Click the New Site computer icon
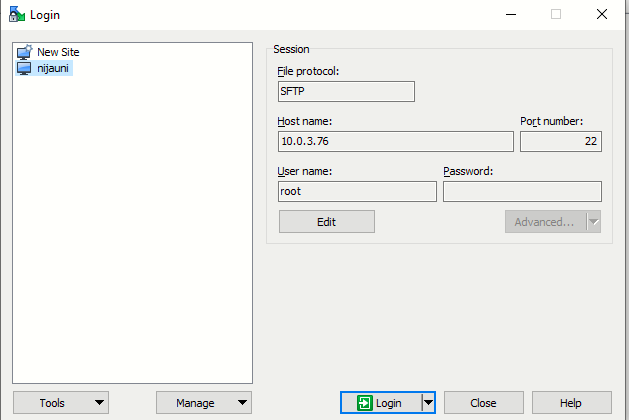 24,52
